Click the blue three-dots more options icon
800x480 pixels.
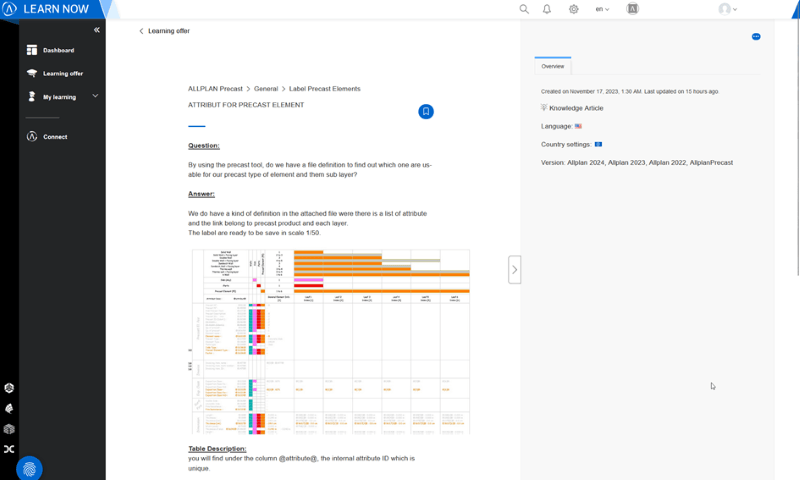(x=756, y=37)
